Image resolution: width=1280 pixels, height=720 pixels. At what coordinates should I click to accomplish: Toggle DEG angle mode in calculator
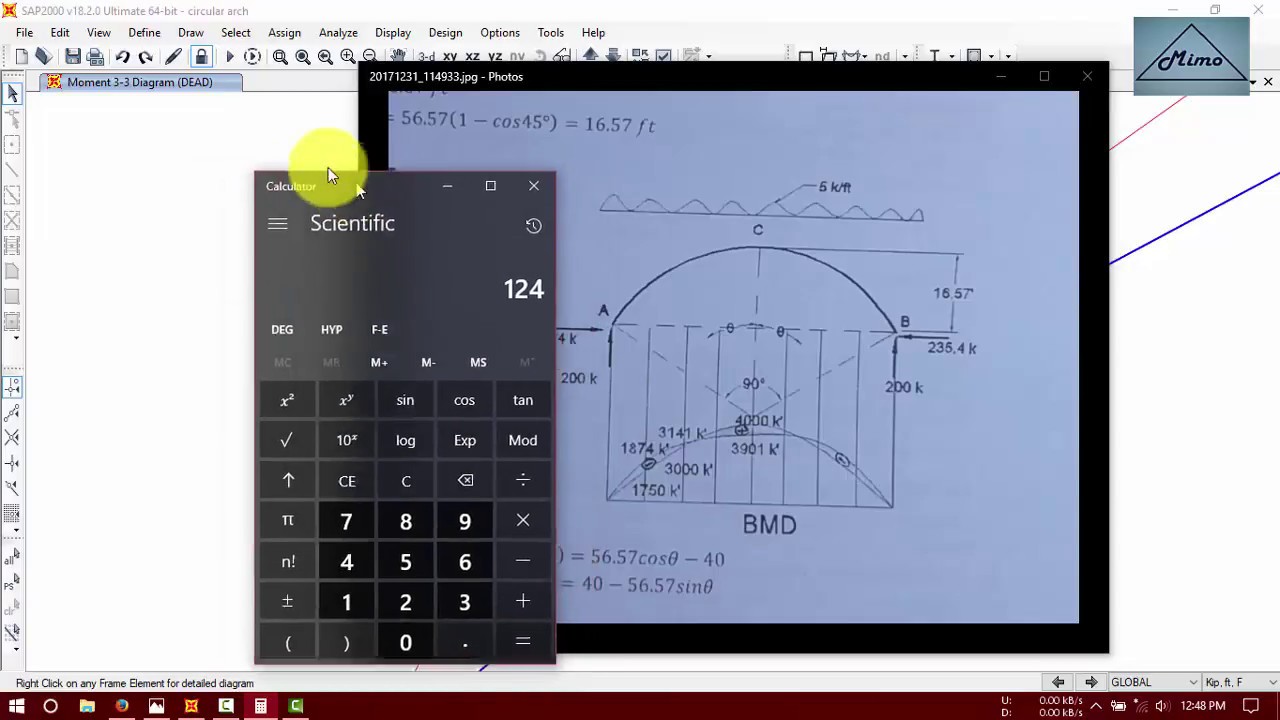[282, 329]
